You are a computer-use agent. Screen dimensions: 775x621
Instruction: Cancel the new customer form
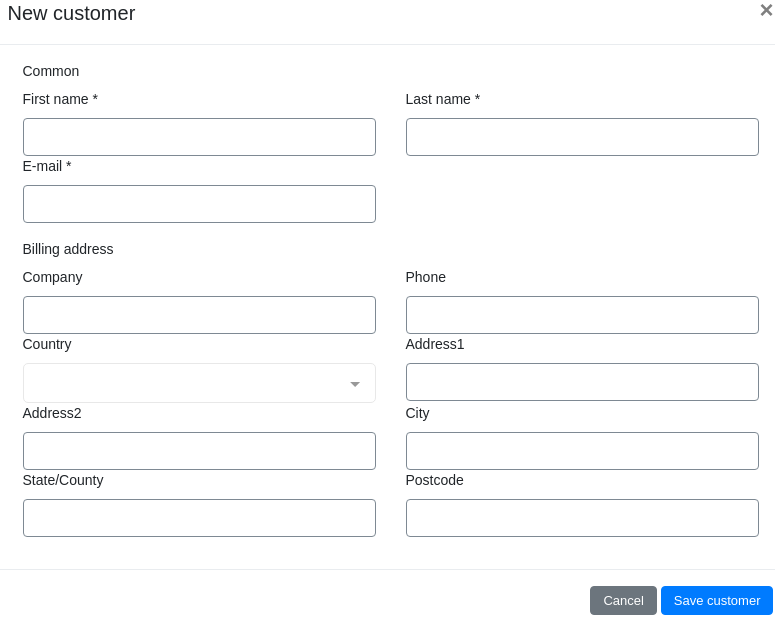coord(623,600)
